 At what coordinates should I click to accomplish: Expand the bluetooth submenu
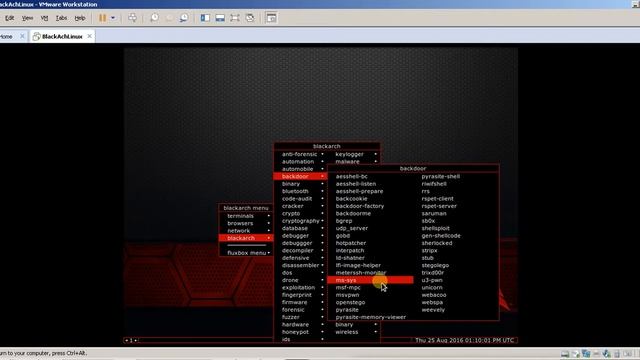click(300, 191)
